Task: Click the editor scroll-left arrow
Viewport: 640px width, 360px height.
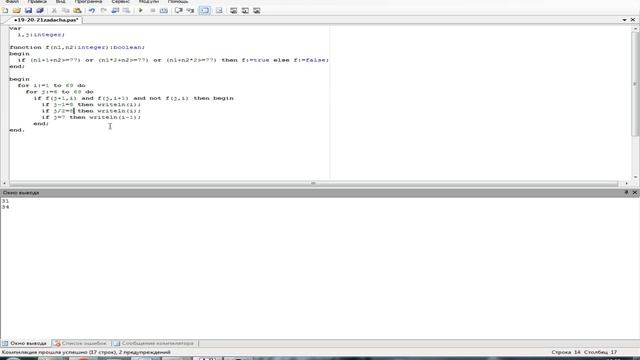Action: pyautogui.click(x=4, y=183)
